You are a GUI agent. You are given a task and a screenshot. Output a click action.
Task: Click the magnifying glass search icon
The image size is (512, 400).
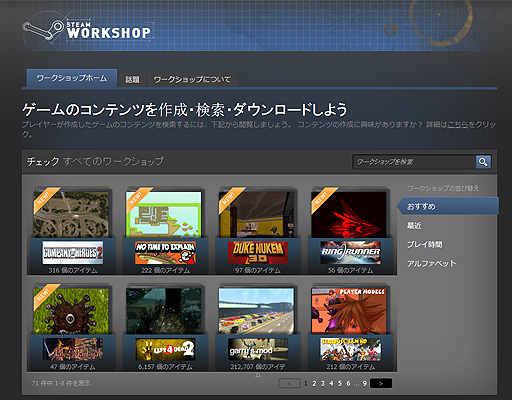483,162
